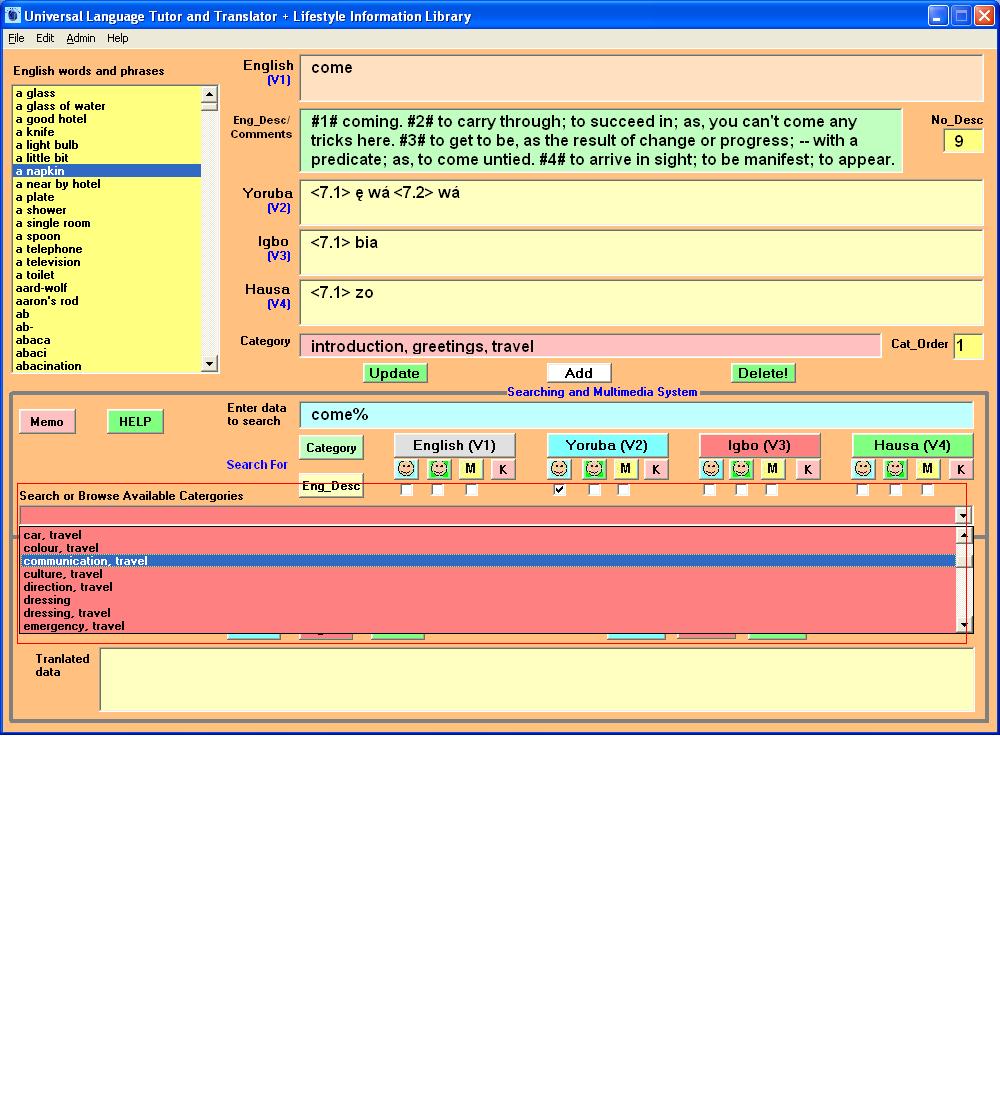
Task: Click the 'Enter data to search' input field
Action: [636, 415]
